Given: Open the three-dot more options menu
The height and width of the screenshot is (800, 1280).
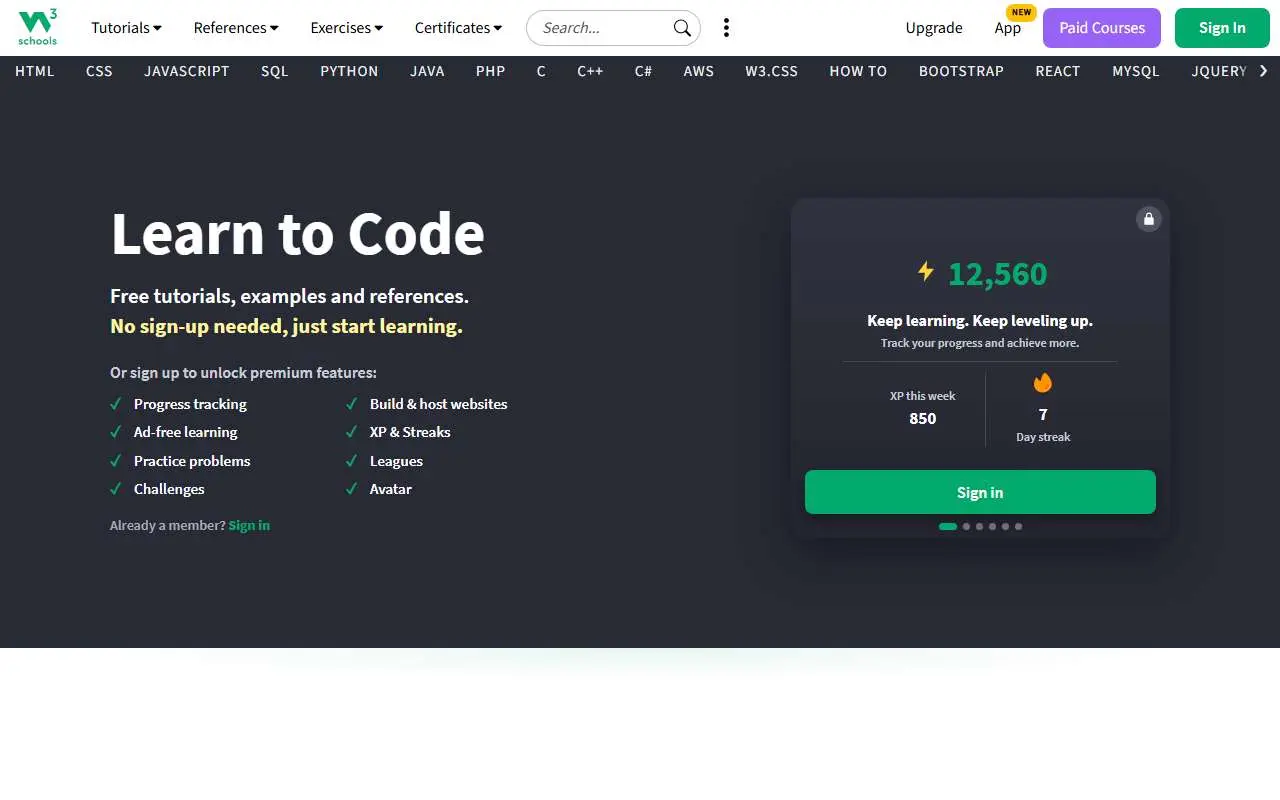Looking at the screenshot, I should click(726, 28).
